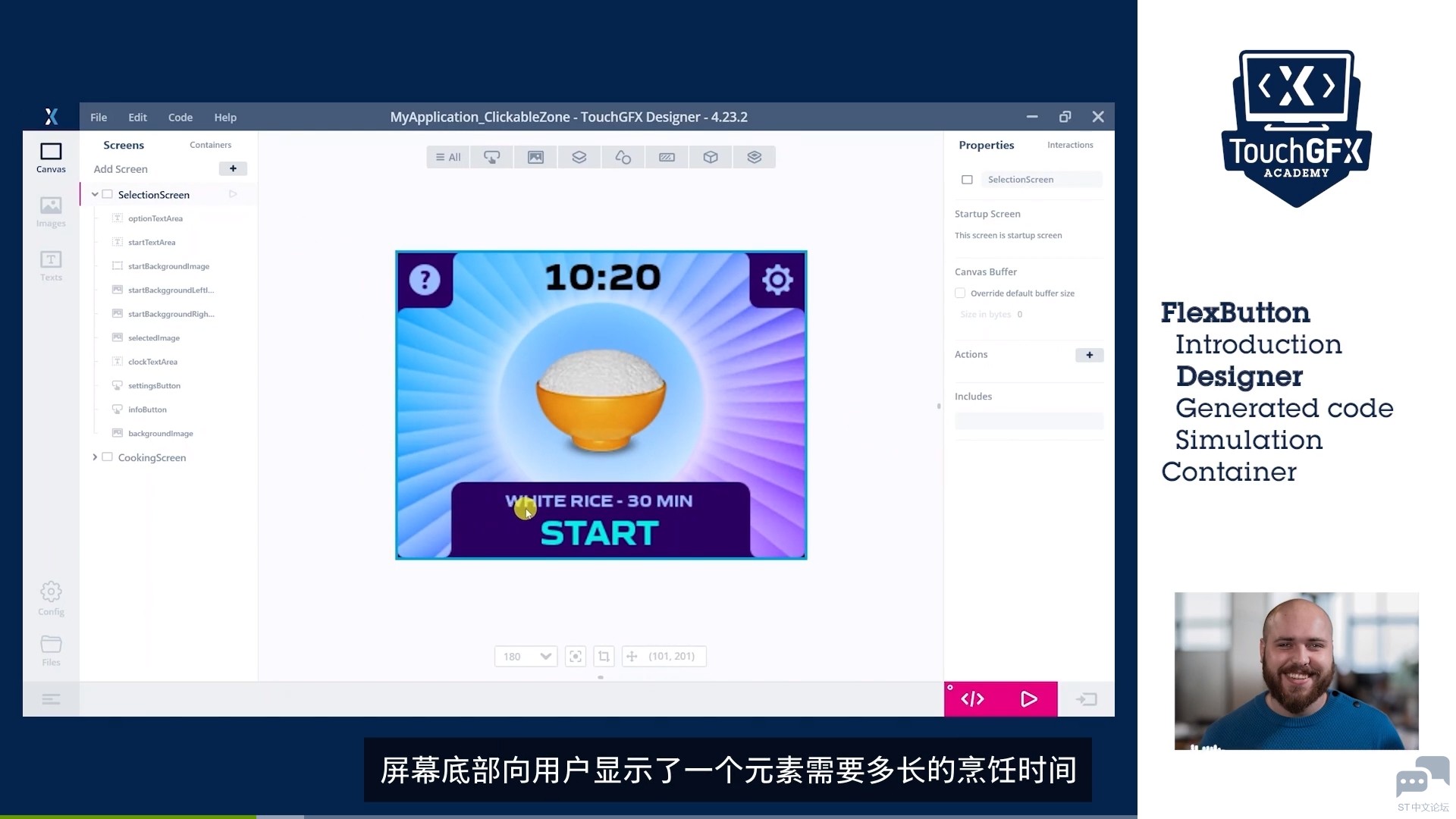The image size is (1456, 819).
Task: Select startBackgroundImage in the tree
Action: point(168,266)
